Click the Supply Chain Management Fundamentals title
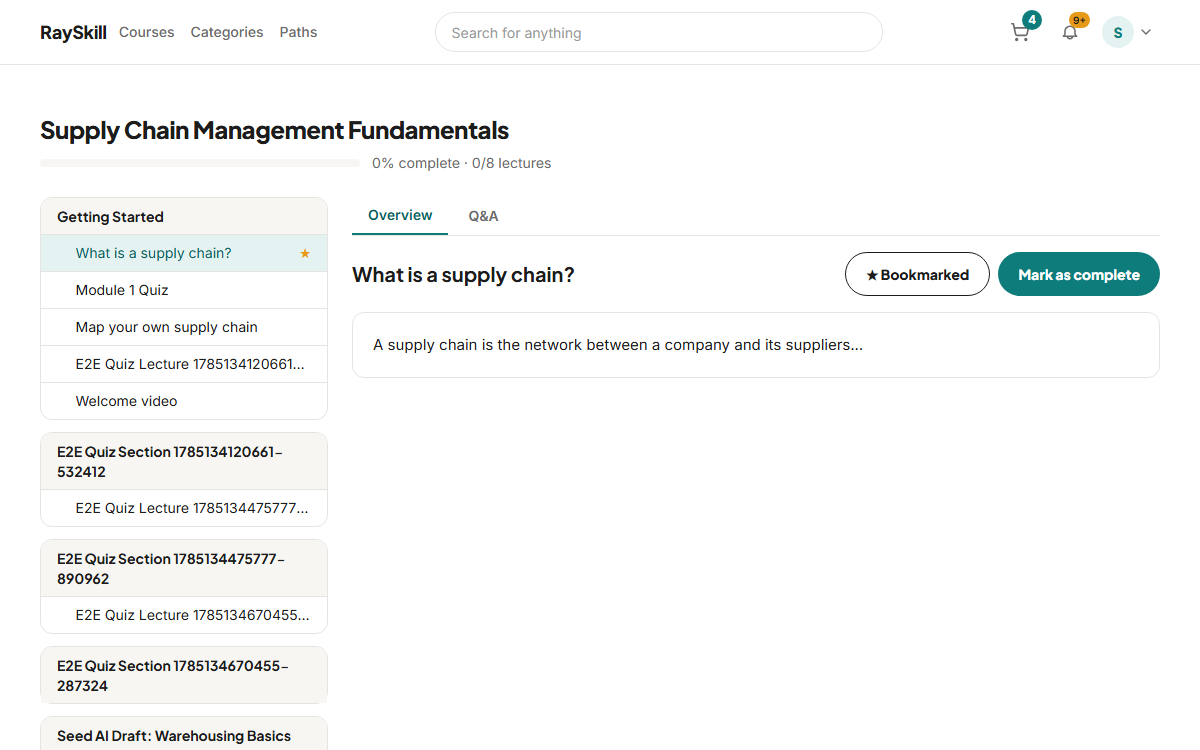The width and height of the screenshot is (1200, 750). (274, 130)
